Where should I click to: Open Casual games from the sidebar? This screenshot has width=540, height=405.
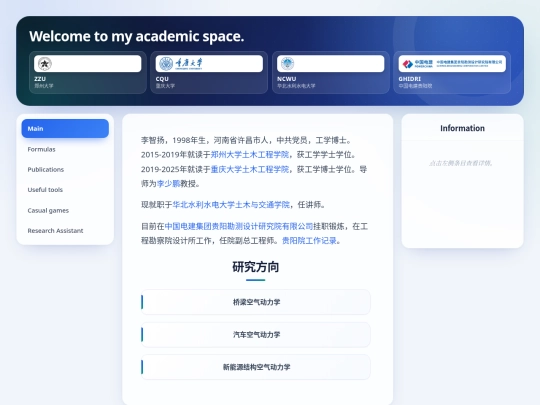coord(65,210)
